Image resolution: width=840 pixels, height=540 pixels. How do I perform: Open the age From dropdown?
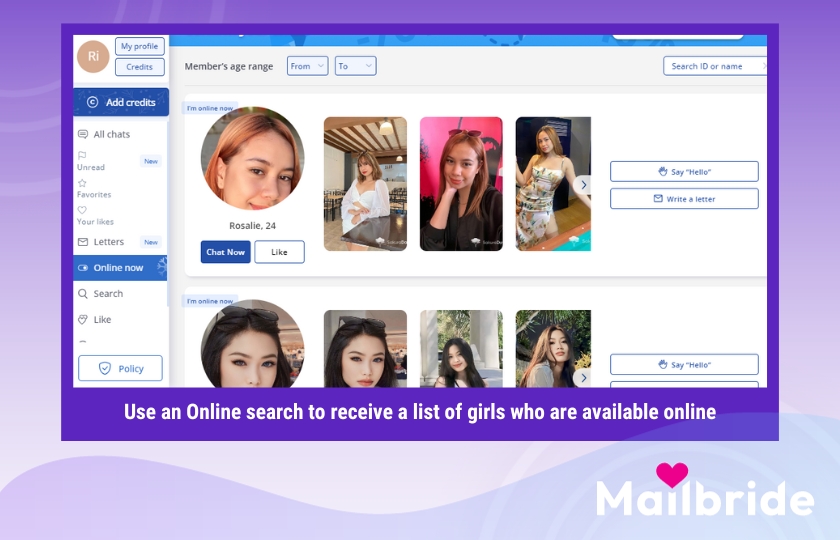[x=308, y=66]
